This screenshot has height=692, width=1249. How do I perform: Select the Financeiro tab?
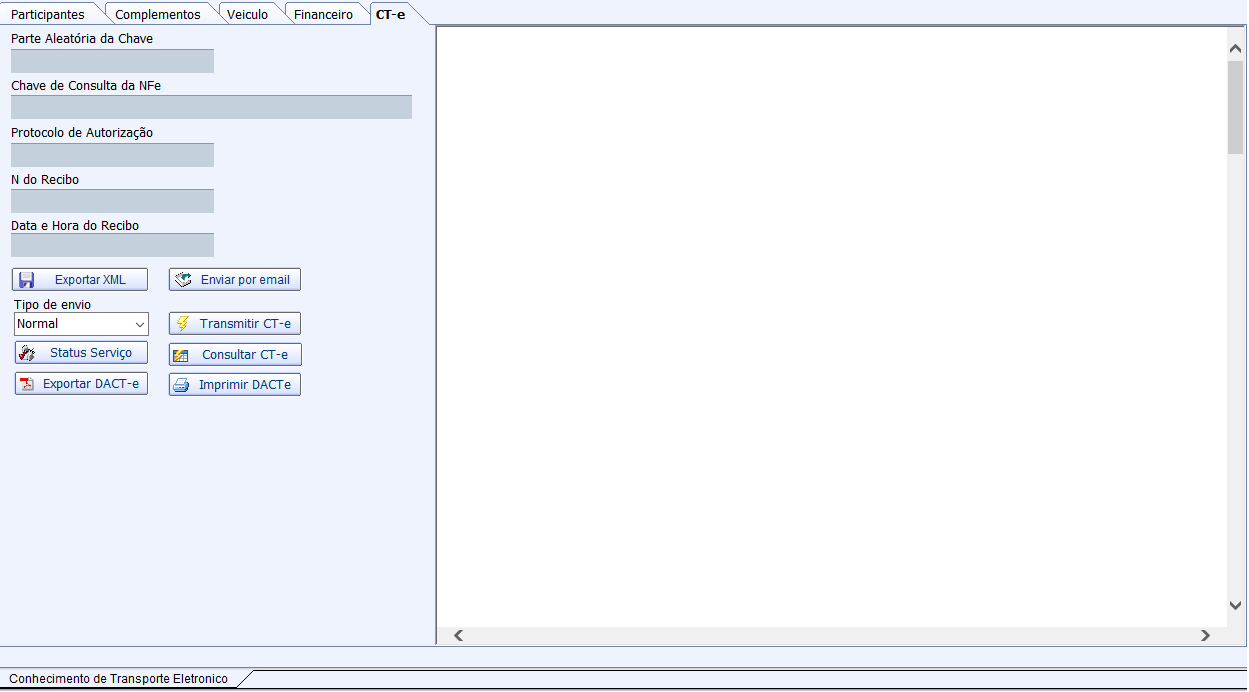[x=323, y=15]
